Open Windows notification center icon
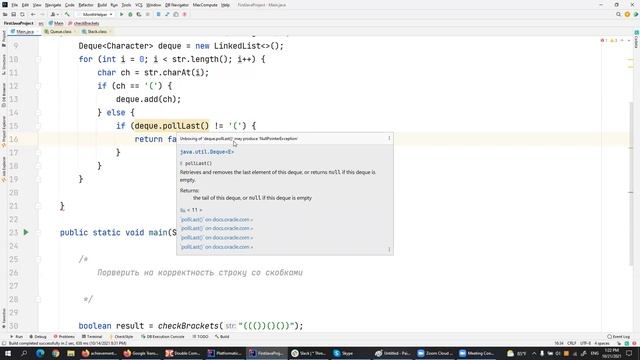 [x=629, y=353]
